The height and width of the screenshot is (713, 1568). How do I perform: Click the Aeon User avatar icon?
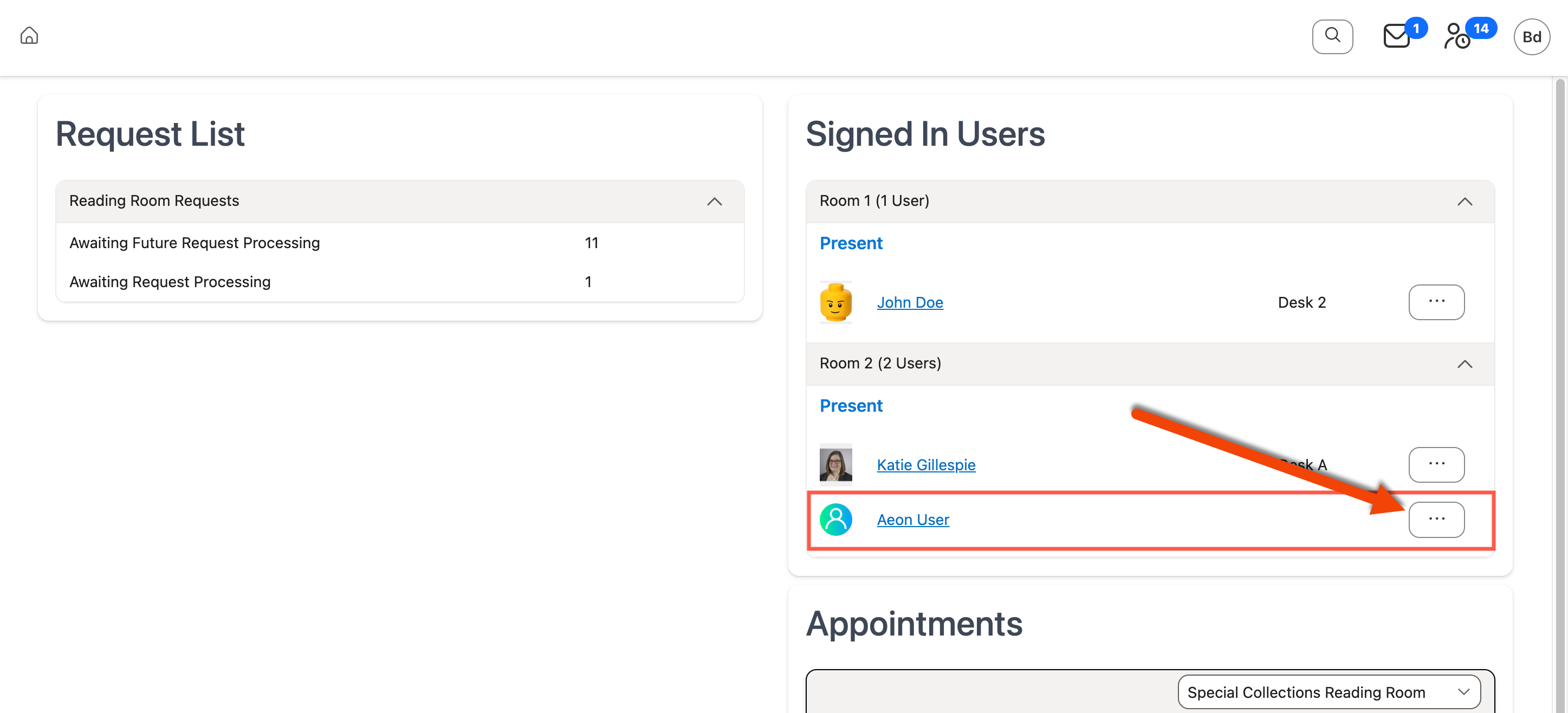tap(835, 520)
